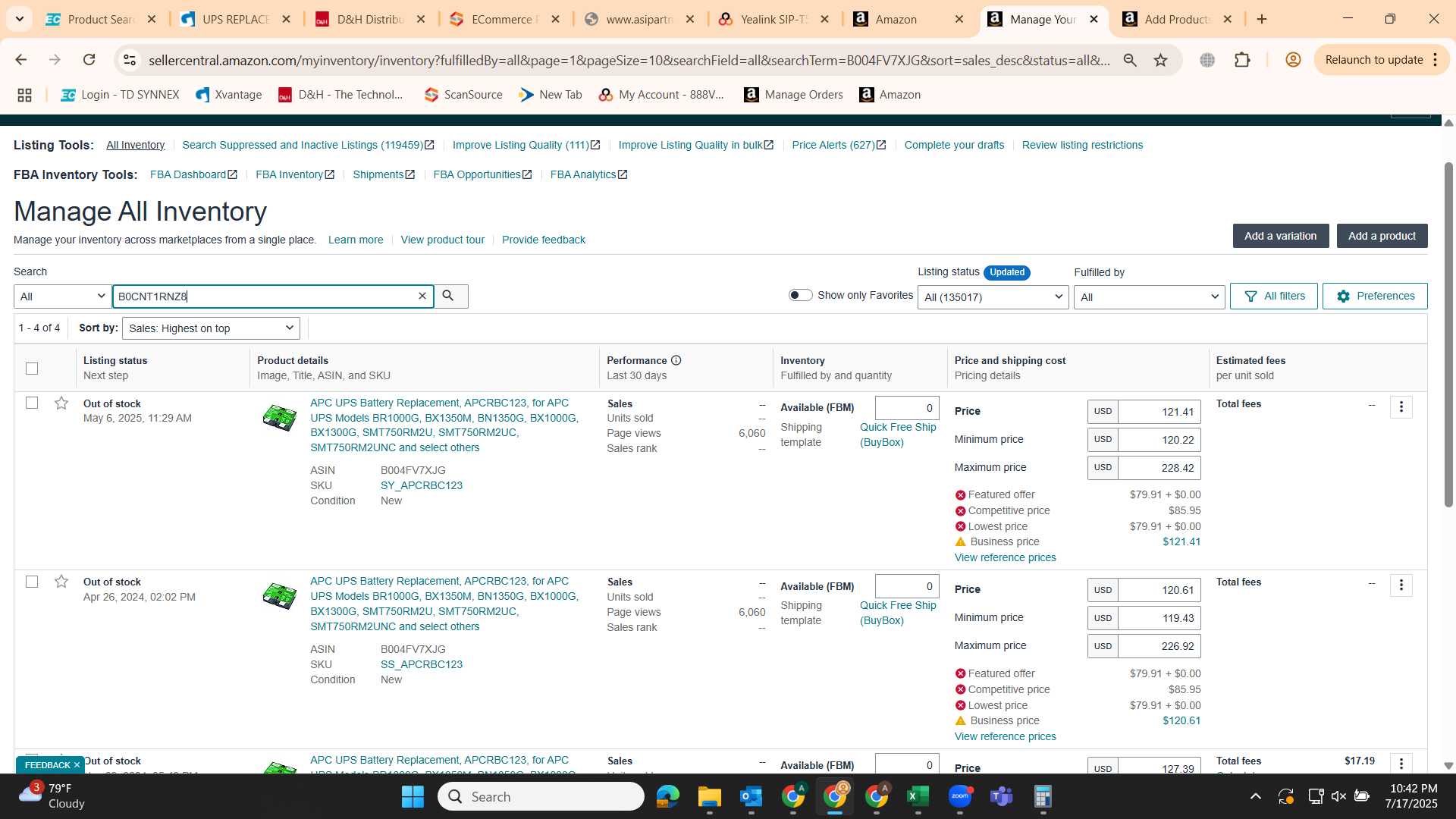Go back using the browser back arrow
1456x819 pixels.
[20, 60]
